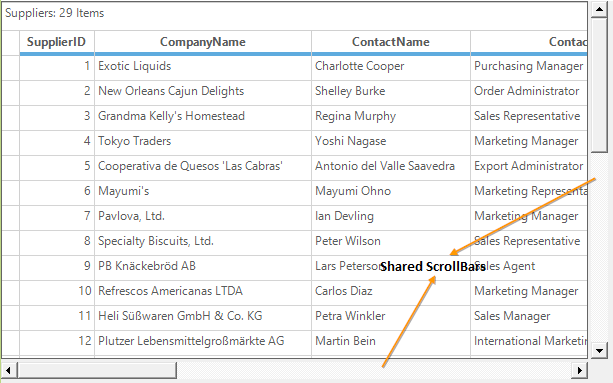
Task: Click the Suppliers: 29 Items group caption
Action: click(x=55, y=13)
